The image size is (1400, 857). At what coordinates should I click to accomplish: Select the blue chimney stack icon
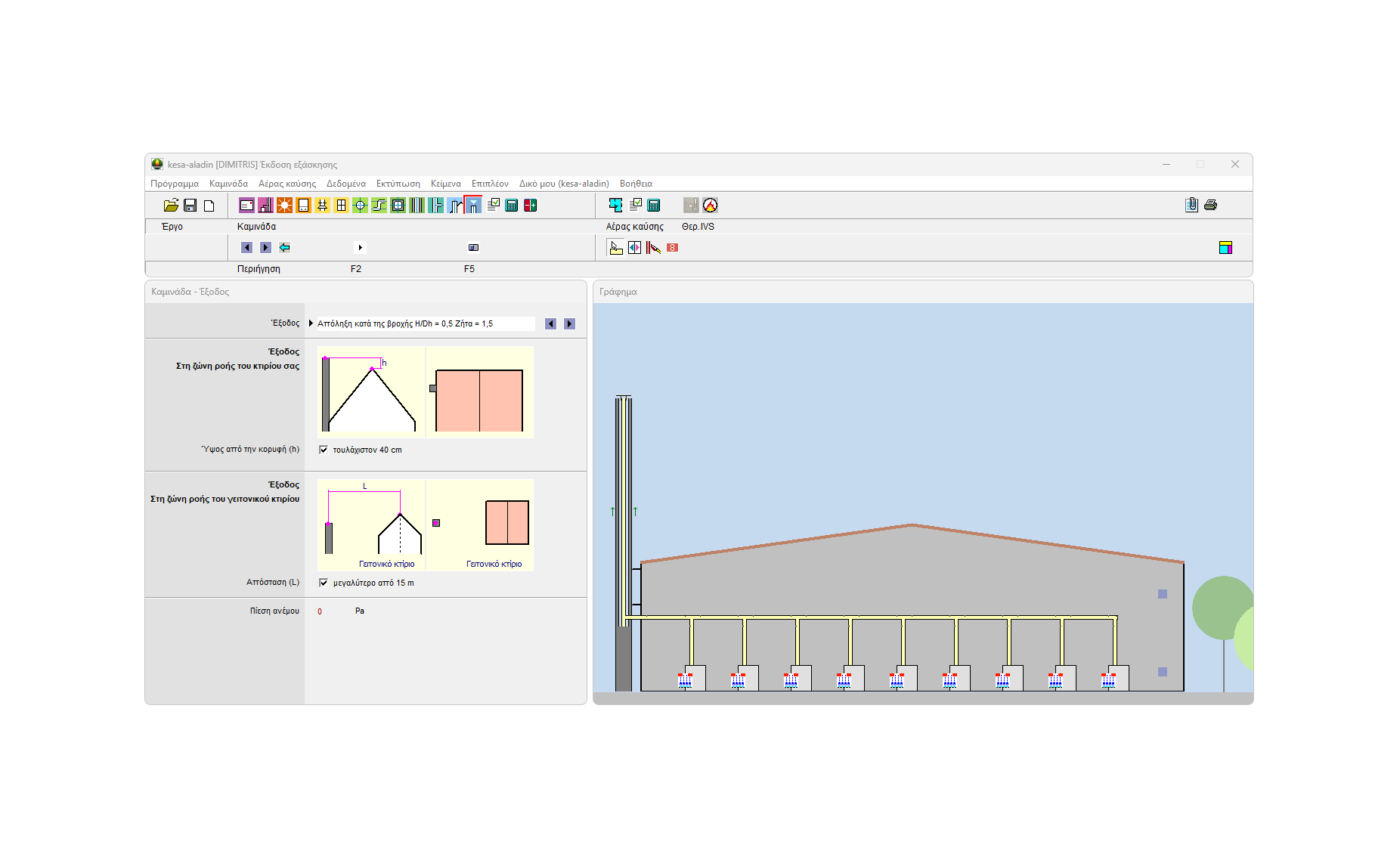(x=454, y=206)
